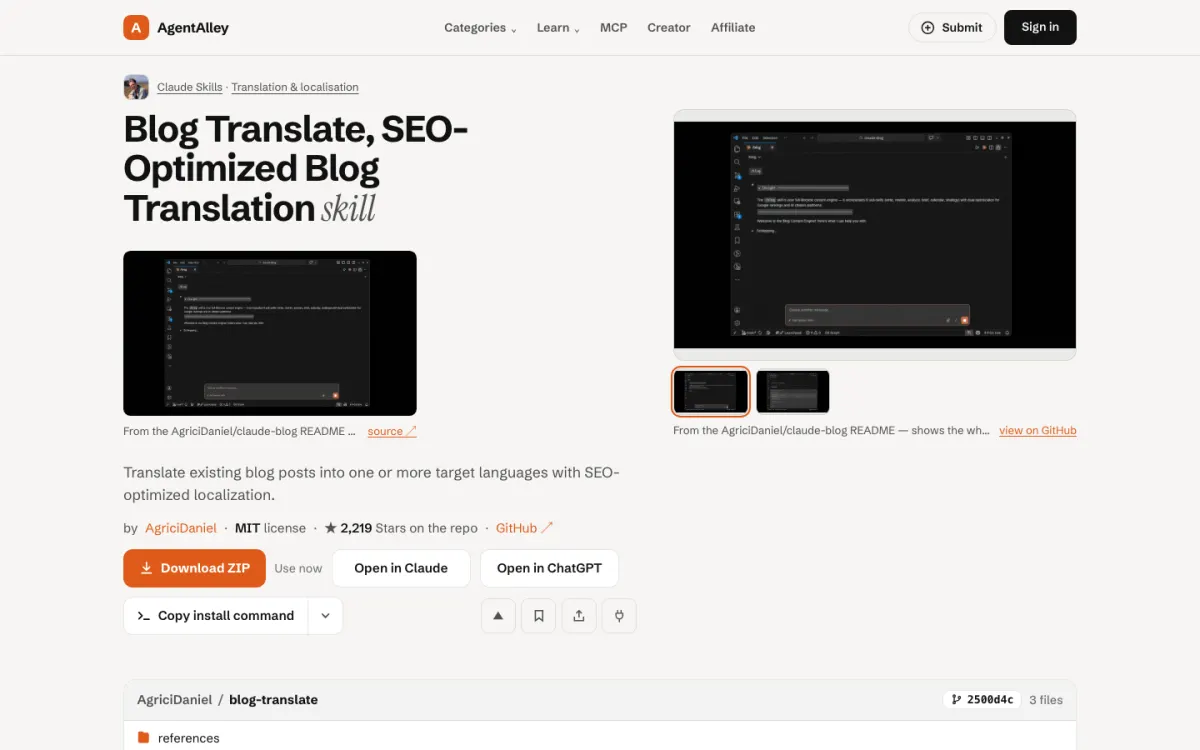This screenshot has height=750, width=1200.
Task: Open the Claude Skills breadcrumb
Action: [x=190, y=87]
